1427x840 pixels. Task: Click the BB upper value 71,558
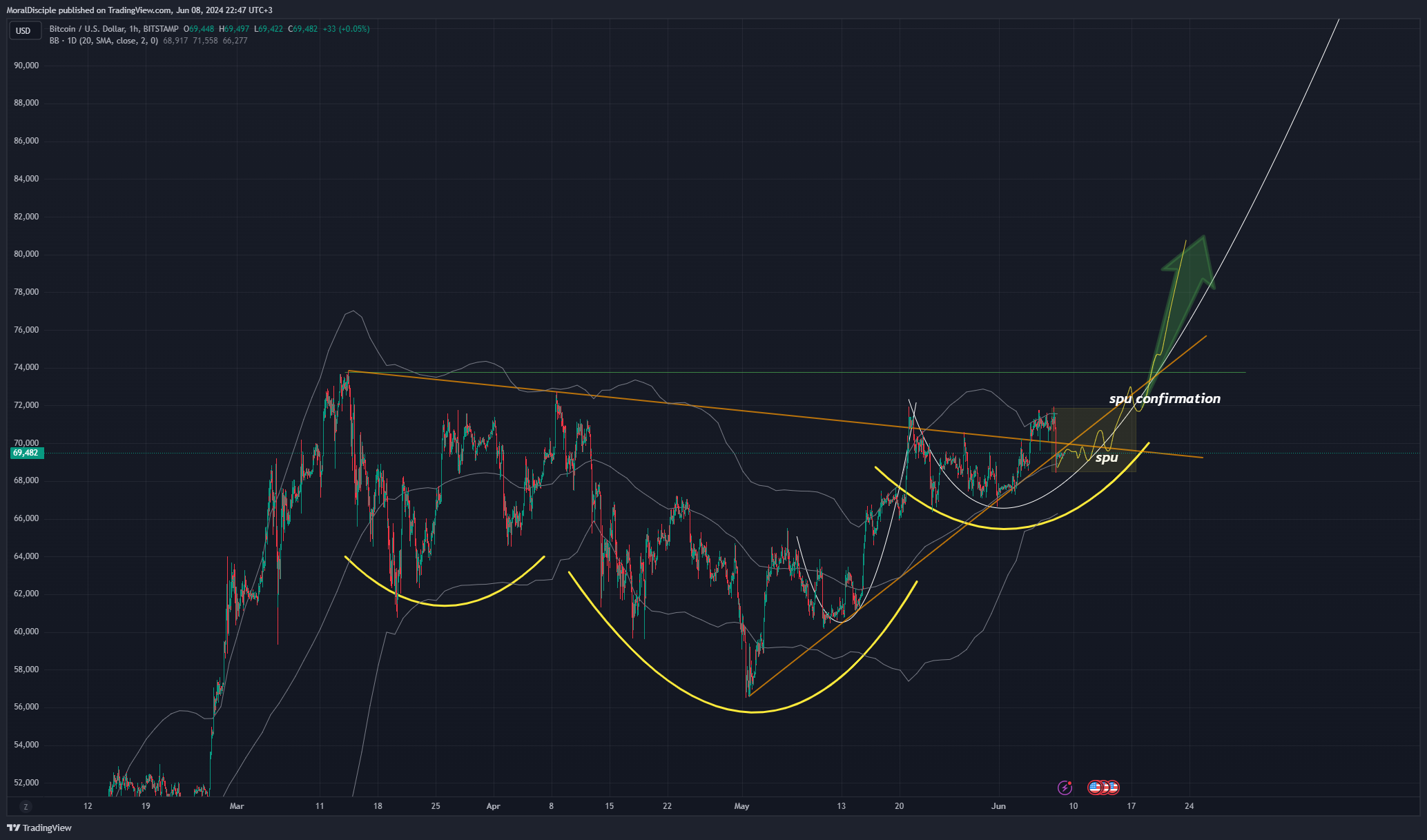click(x=206, y=41)
